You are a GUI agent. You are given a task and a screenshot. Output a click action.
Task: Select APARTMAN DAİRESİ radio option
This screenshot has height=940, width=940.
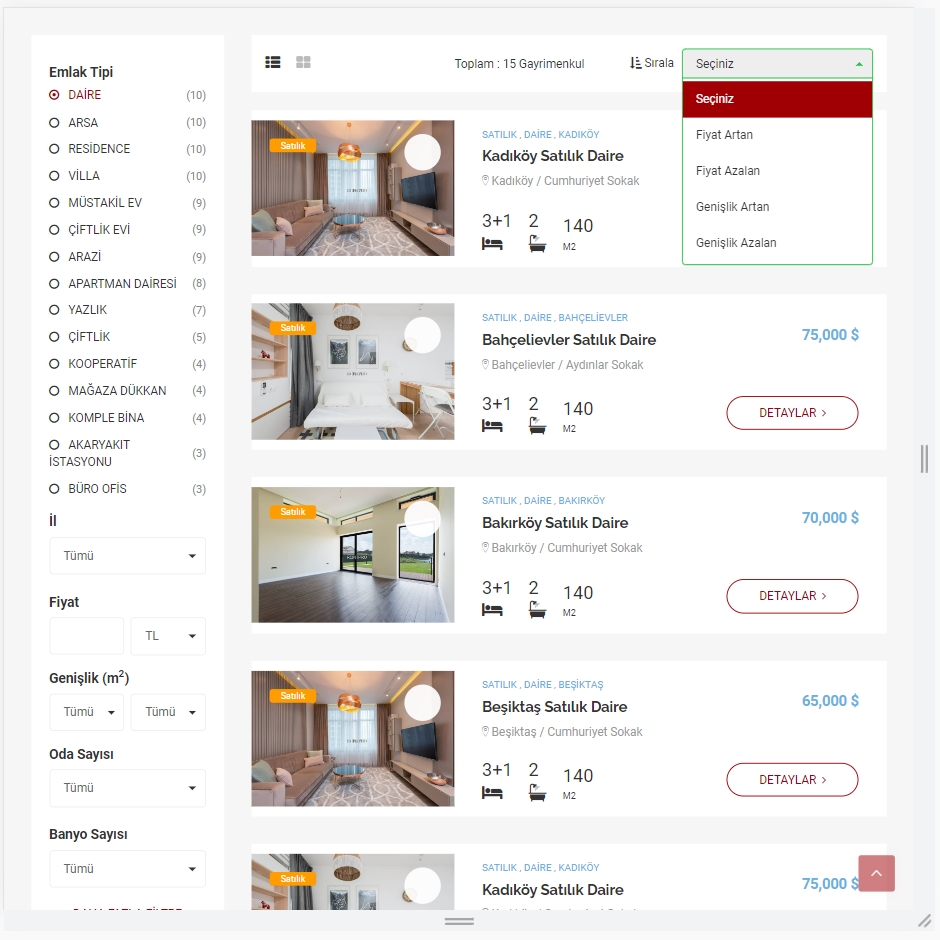[54, 284]
